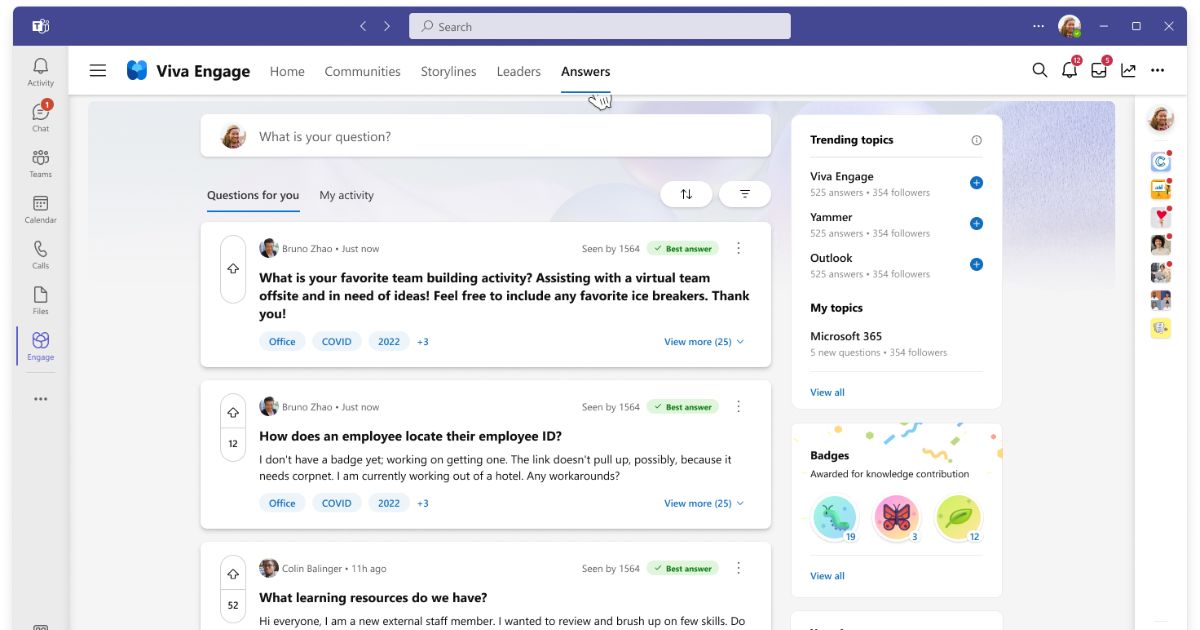
Task: Open Chat from the left rail
Action: click(40, 116)
